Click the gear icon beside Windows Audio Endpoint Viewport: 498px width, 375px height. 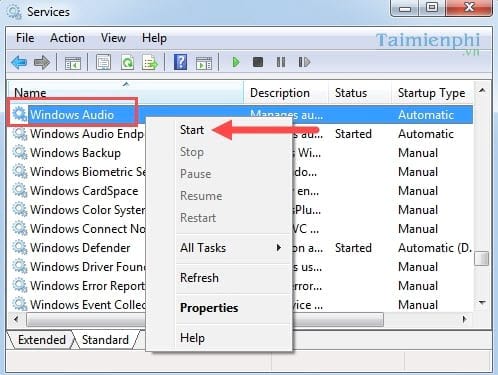click(x=20, y=134)
